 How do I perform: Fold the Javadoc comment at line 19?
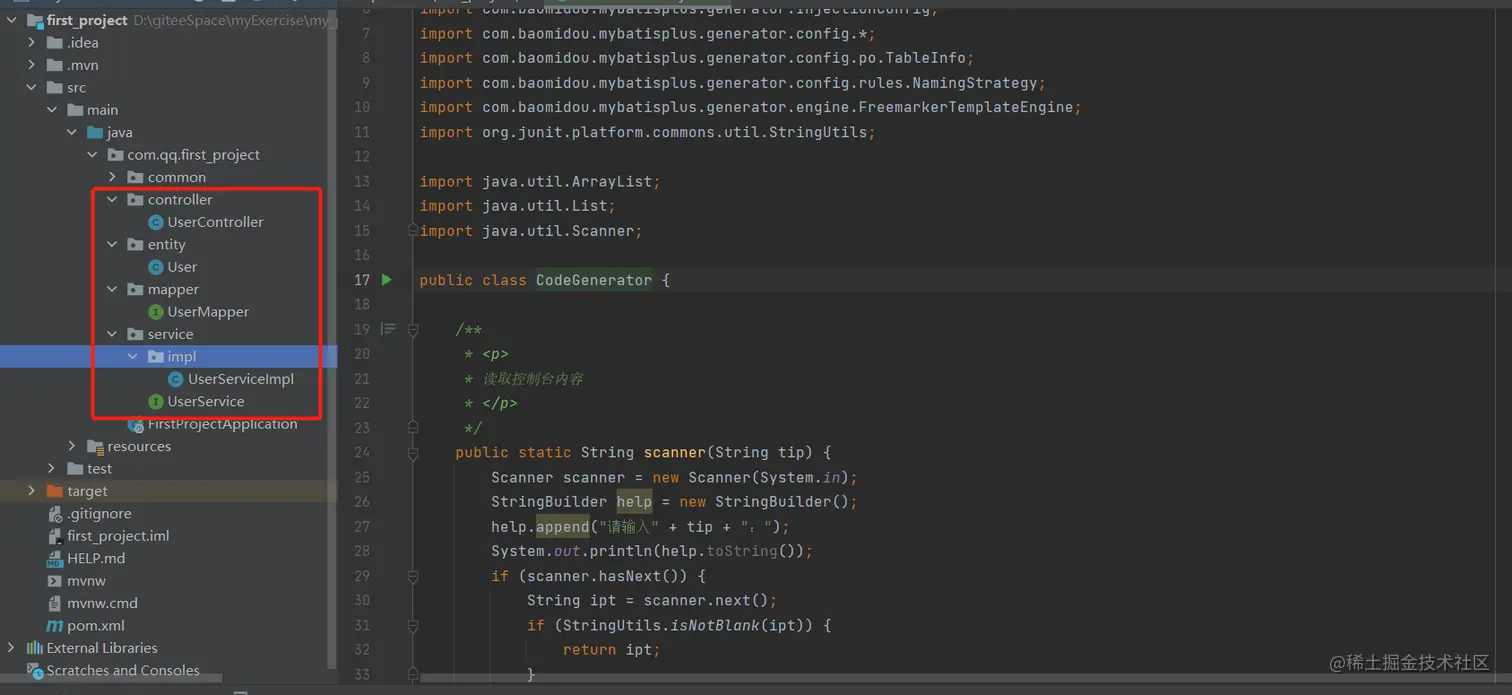coord(412,329)
